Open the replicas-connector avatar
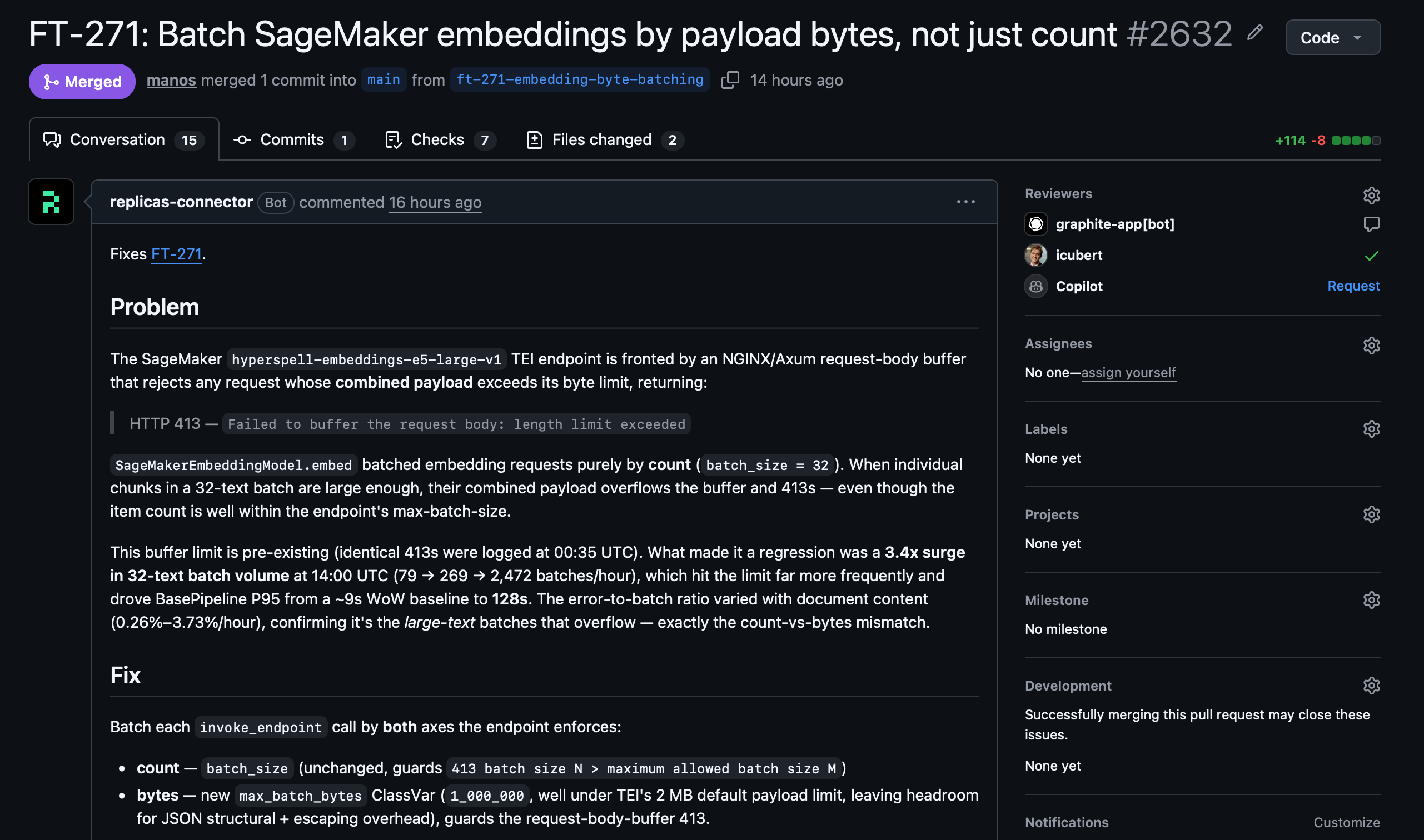This screenshot has height=840, width=1424. click(x=51, y=202)
